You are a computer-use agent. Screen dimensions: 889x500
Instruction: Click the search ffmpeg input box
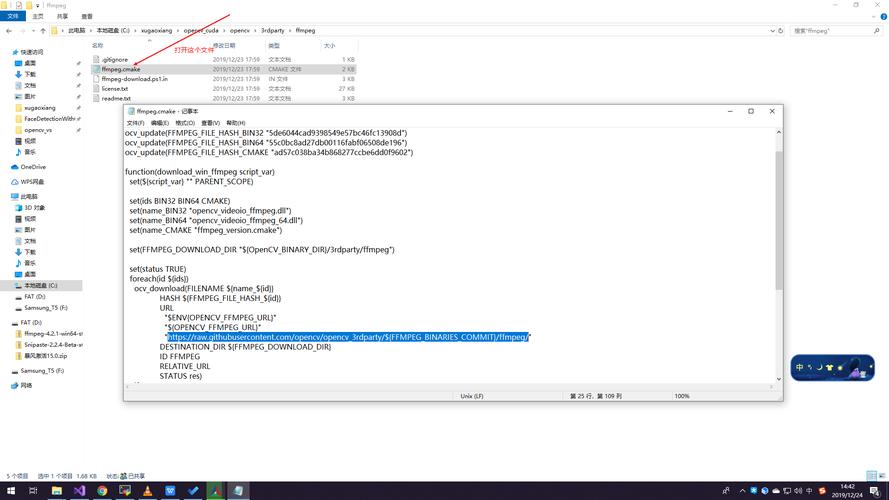[832, 31]
